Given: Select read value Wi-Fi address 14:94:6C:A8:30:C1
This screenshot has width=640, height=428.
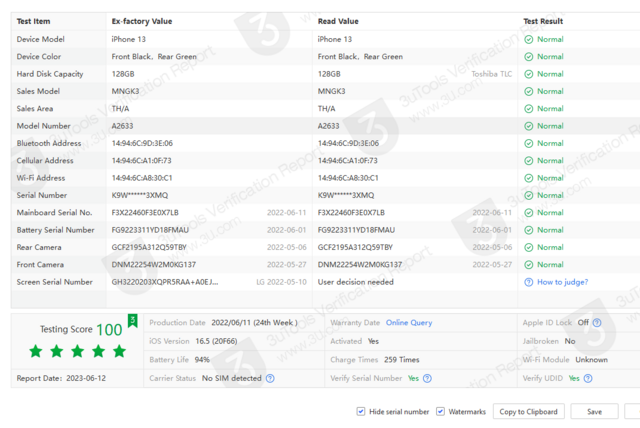Looking at the screenshot, I should point(348,178).
